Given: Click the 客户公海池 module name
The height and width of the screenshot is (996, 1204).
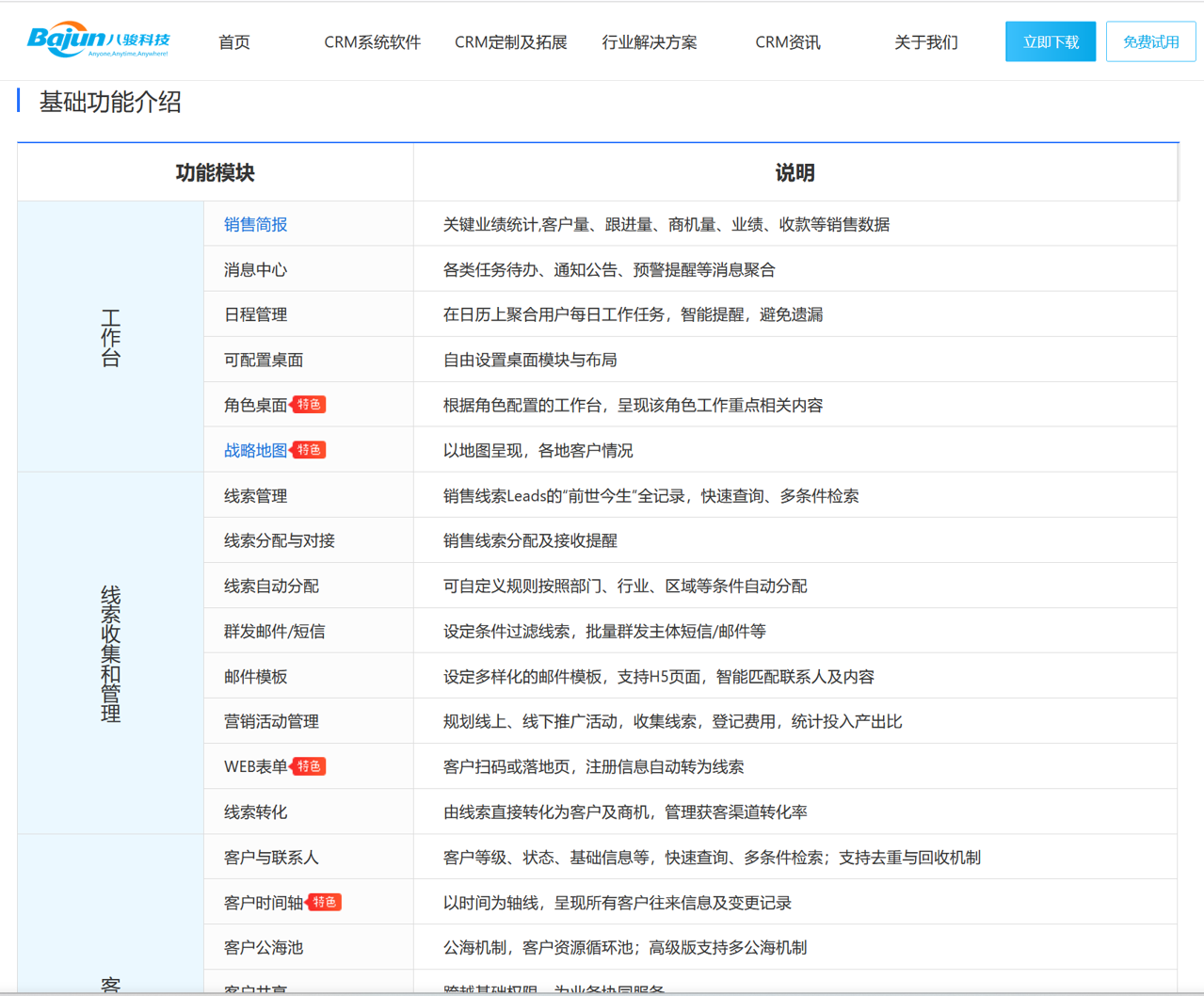Looking at the screenshot, I should 264,947.
